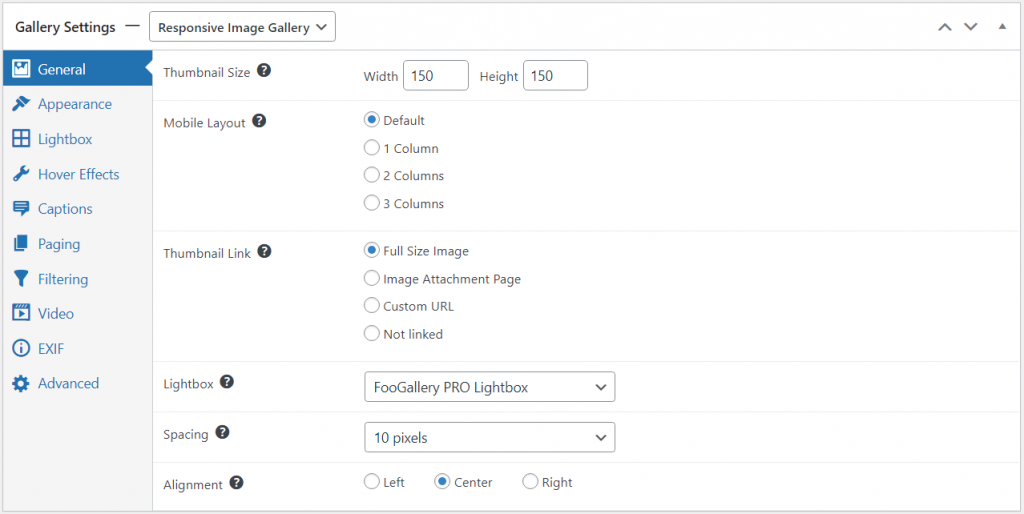Choose 2 Columns mobile layout
This screenshot has width=1024, height=514.
point(372,176)
